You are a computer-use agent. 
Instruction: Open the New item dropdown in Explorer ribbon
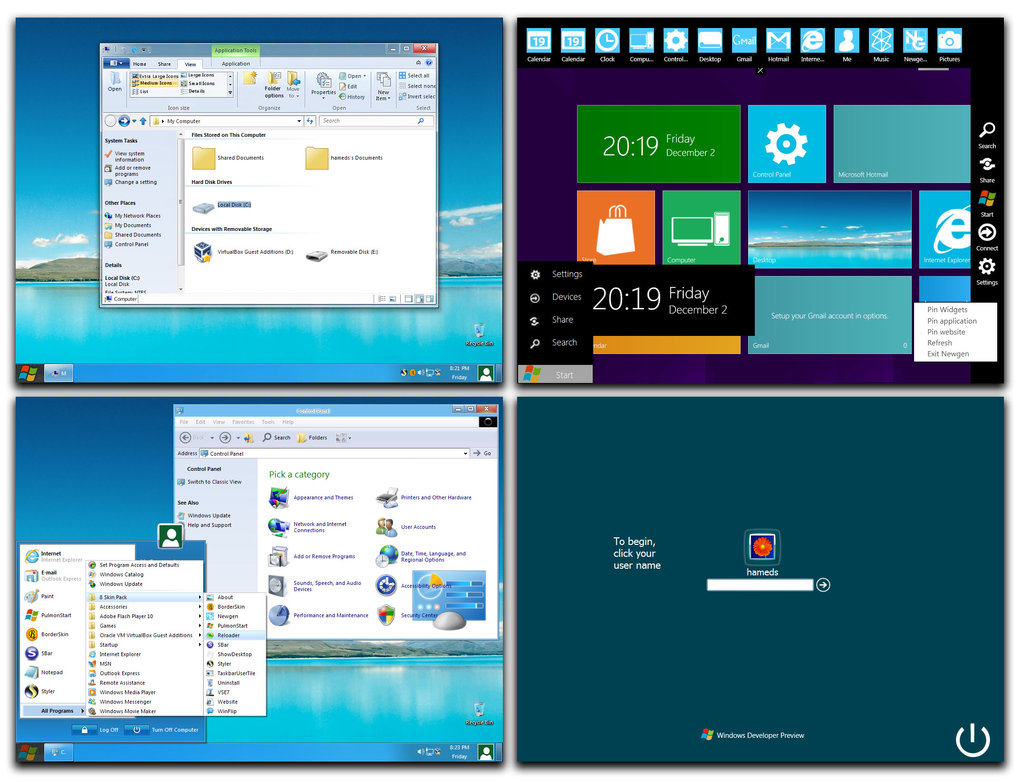click(x=384, y=86)
